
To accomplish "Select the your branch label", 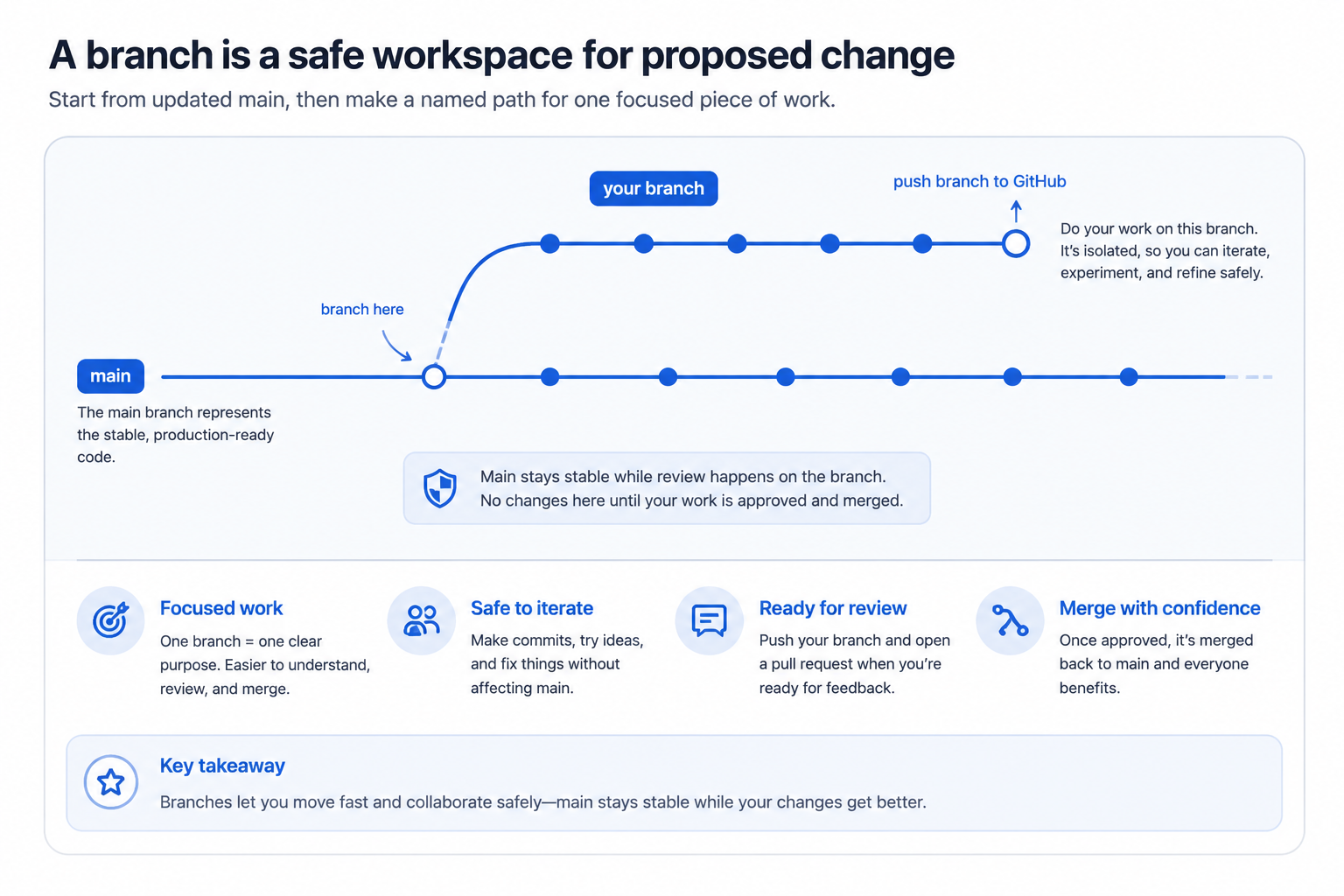I will pos(654,188).
